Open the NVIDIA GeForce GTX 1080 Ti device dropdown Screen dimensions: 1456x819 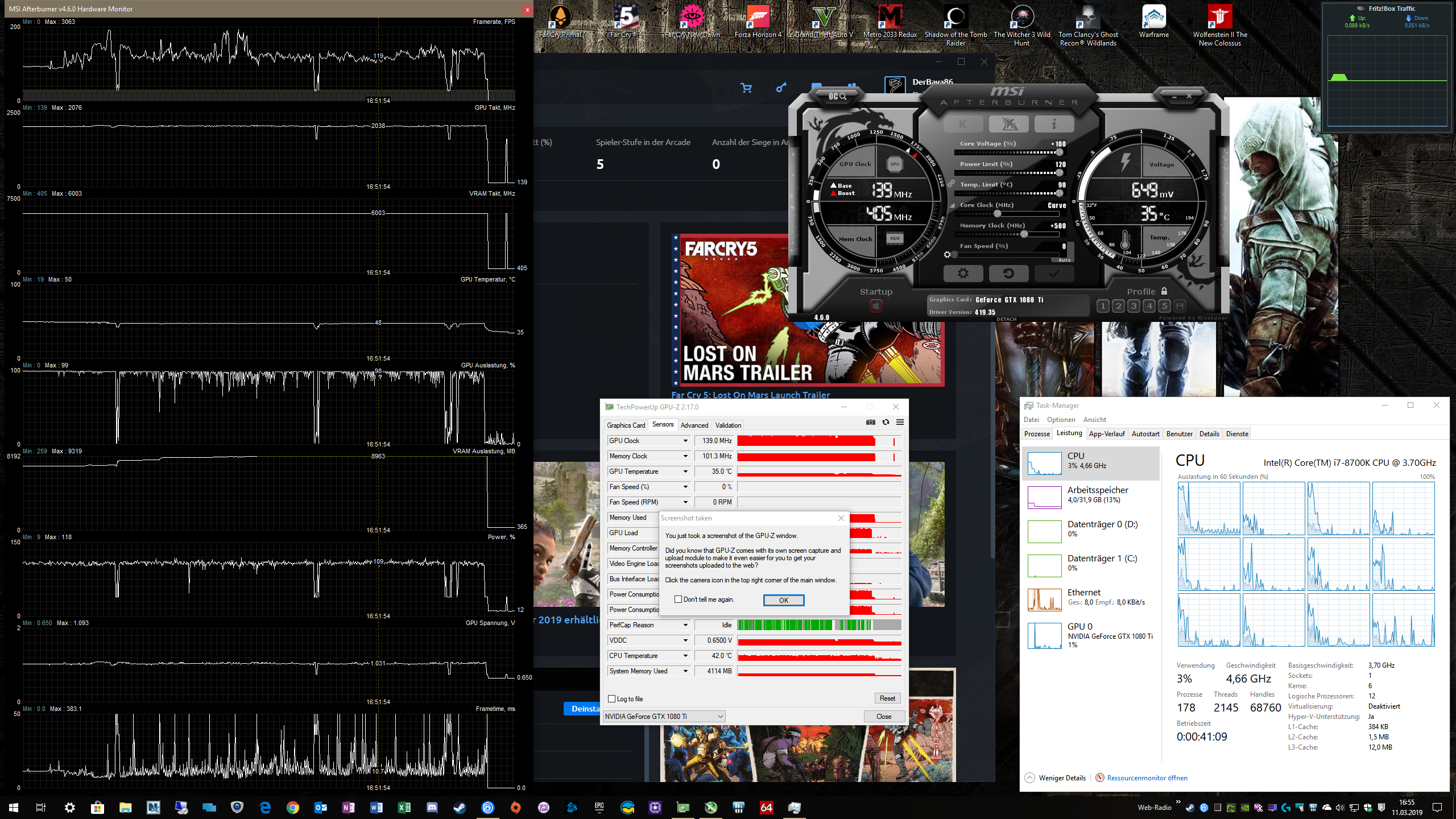(664, 716)
